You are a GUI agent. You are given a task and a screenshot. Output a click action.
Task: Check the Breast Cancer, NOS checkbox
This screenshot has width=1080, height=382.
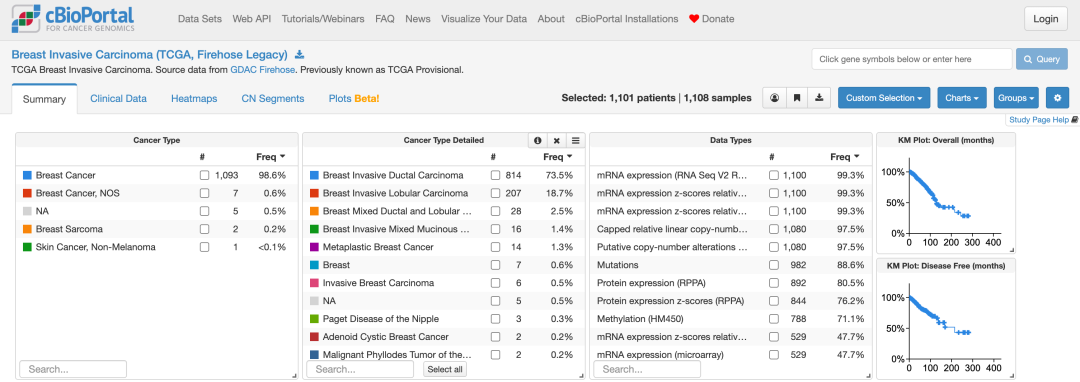tap(205, 193)
